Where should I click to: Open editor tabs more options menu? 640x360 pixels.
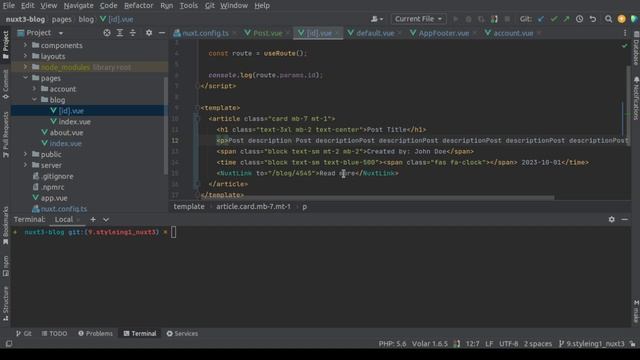pos(625,33)
